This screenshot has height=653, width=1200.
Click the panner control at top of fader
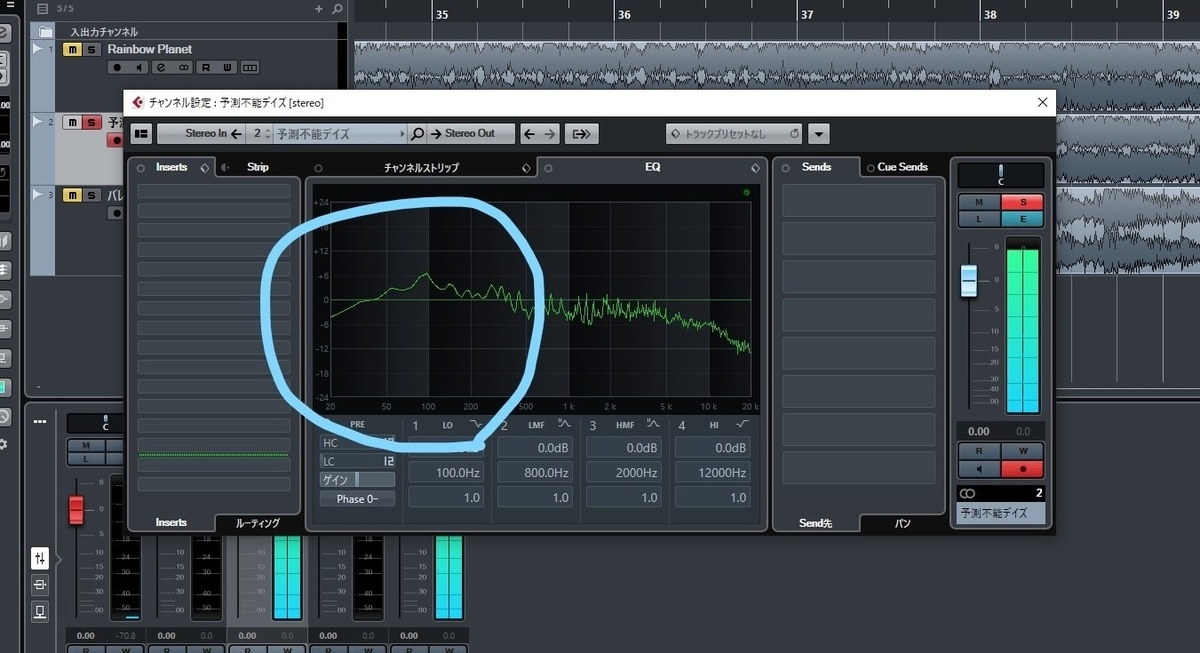[1001, 175]
